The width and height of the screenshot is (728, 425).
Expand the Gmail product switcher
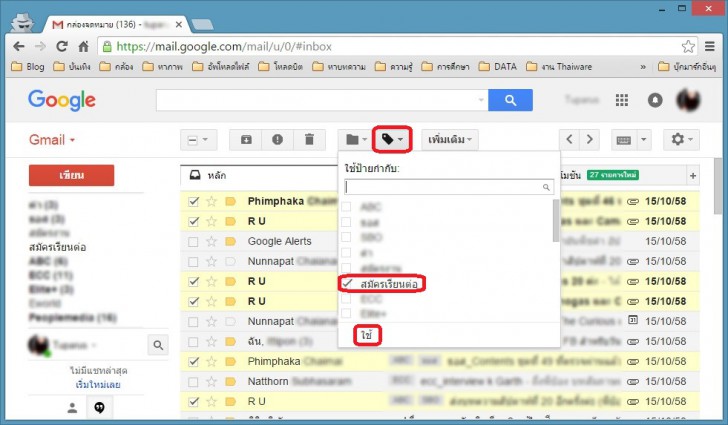[x=52, y=140]
